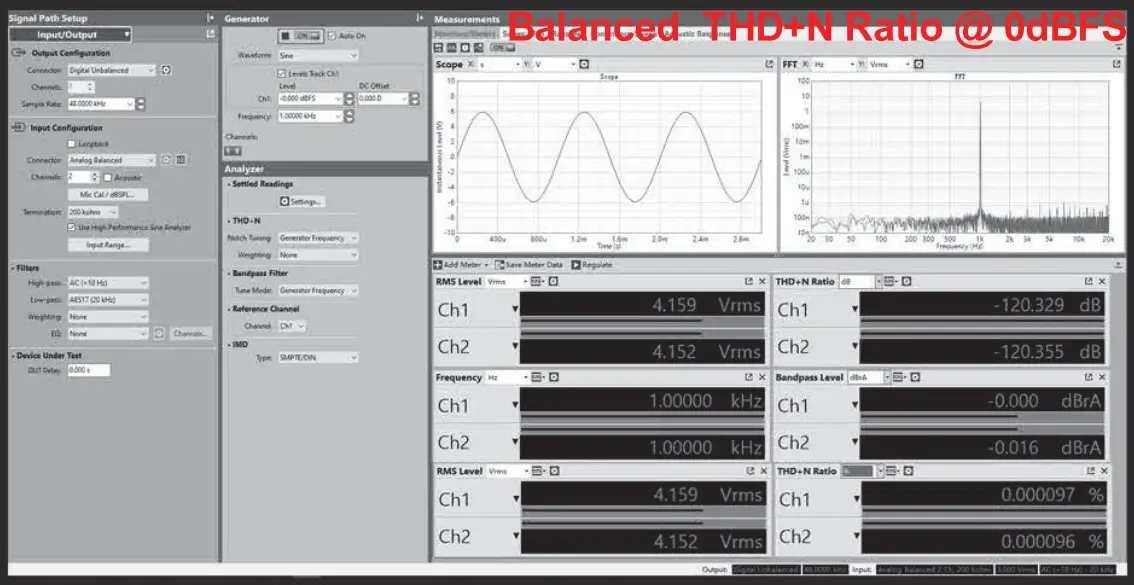1134x585 pixels.
Task: Pop out the Bandpass Level meter
Action: (1089, 377)
